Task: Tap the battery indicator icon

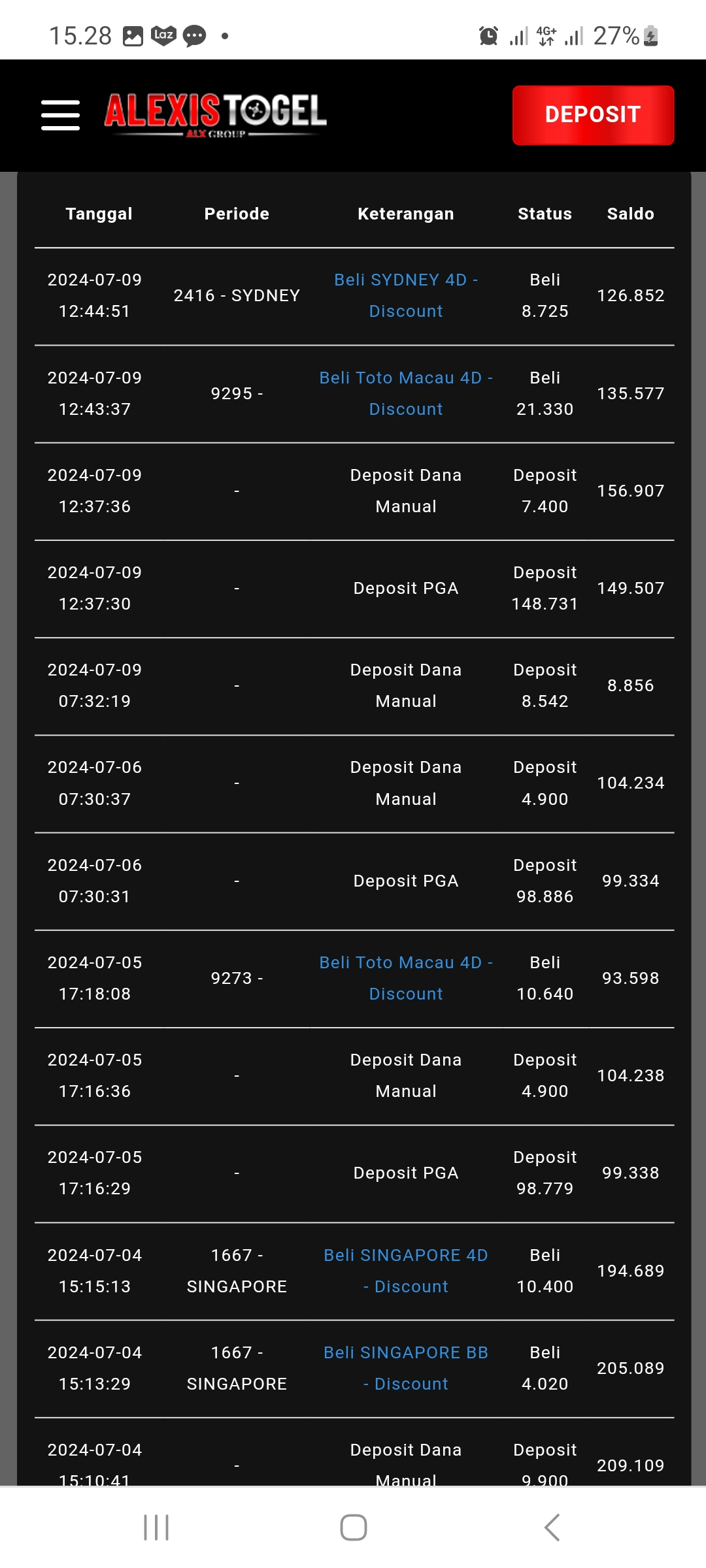Action: pyautogui.click(x=651, y=36)
